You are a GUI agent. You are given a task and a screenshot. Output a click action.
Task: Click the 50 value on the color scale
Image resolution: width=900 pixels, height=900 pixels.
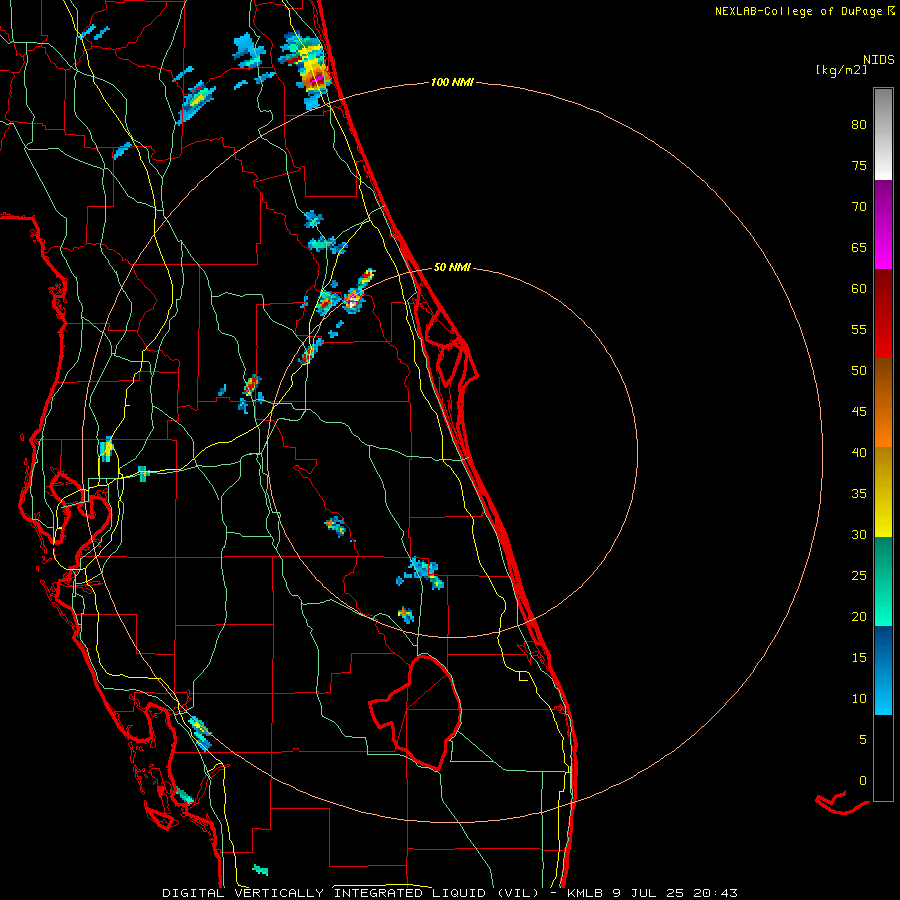coord(859,370)
